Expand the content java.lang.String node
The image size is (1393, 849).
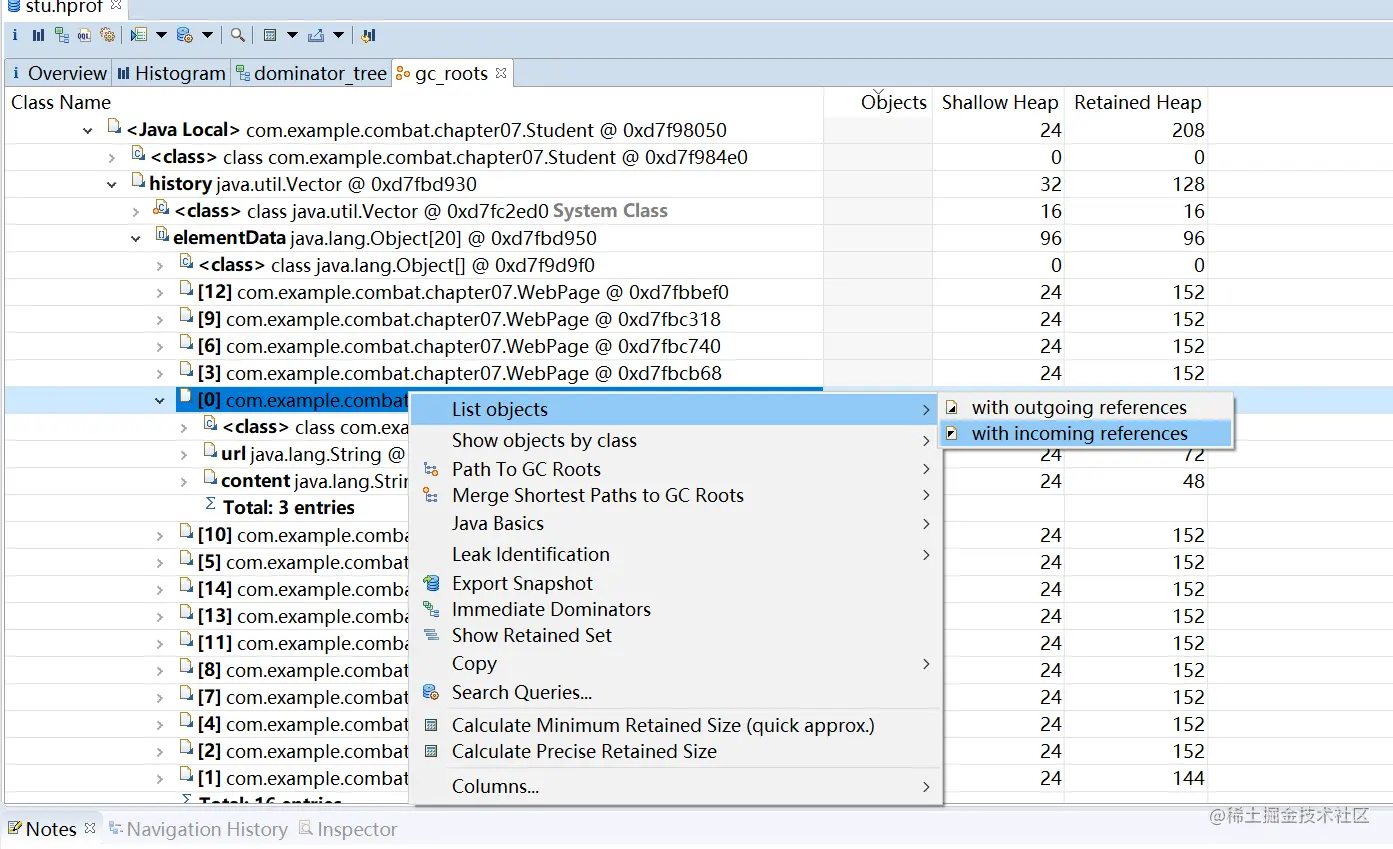pos(184,481)
